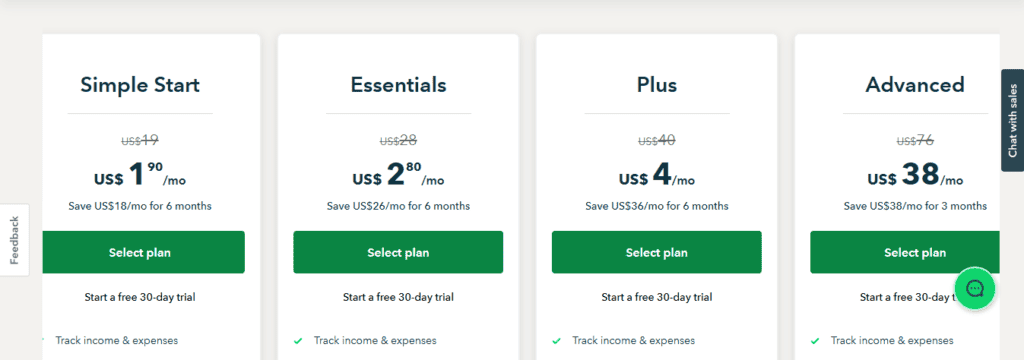Image resolution: width=1024 pixels, height=360 pixels.
Task: Click the Plus plan heading
Action: pos(657,85)
